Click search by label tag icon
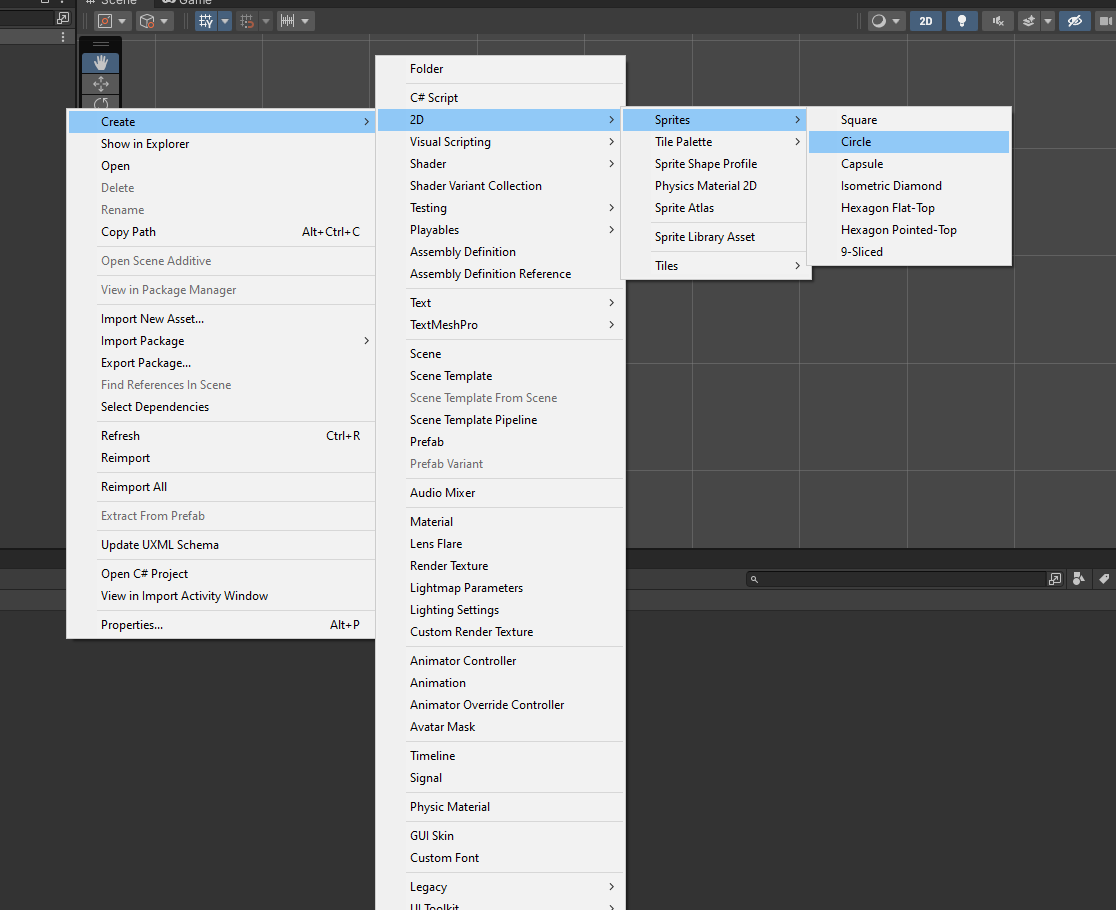 click(x=1103, y=579)
